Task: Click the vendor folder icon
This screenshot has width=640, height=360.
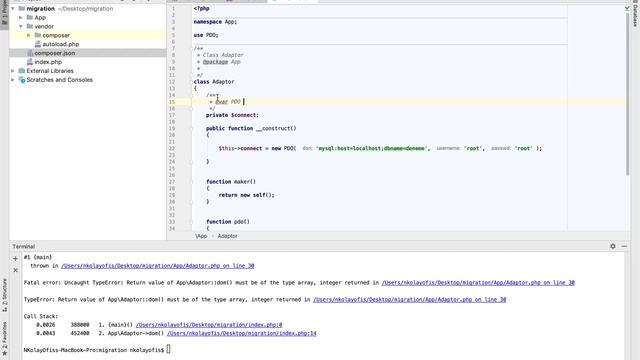Action: tap(30, 27)
